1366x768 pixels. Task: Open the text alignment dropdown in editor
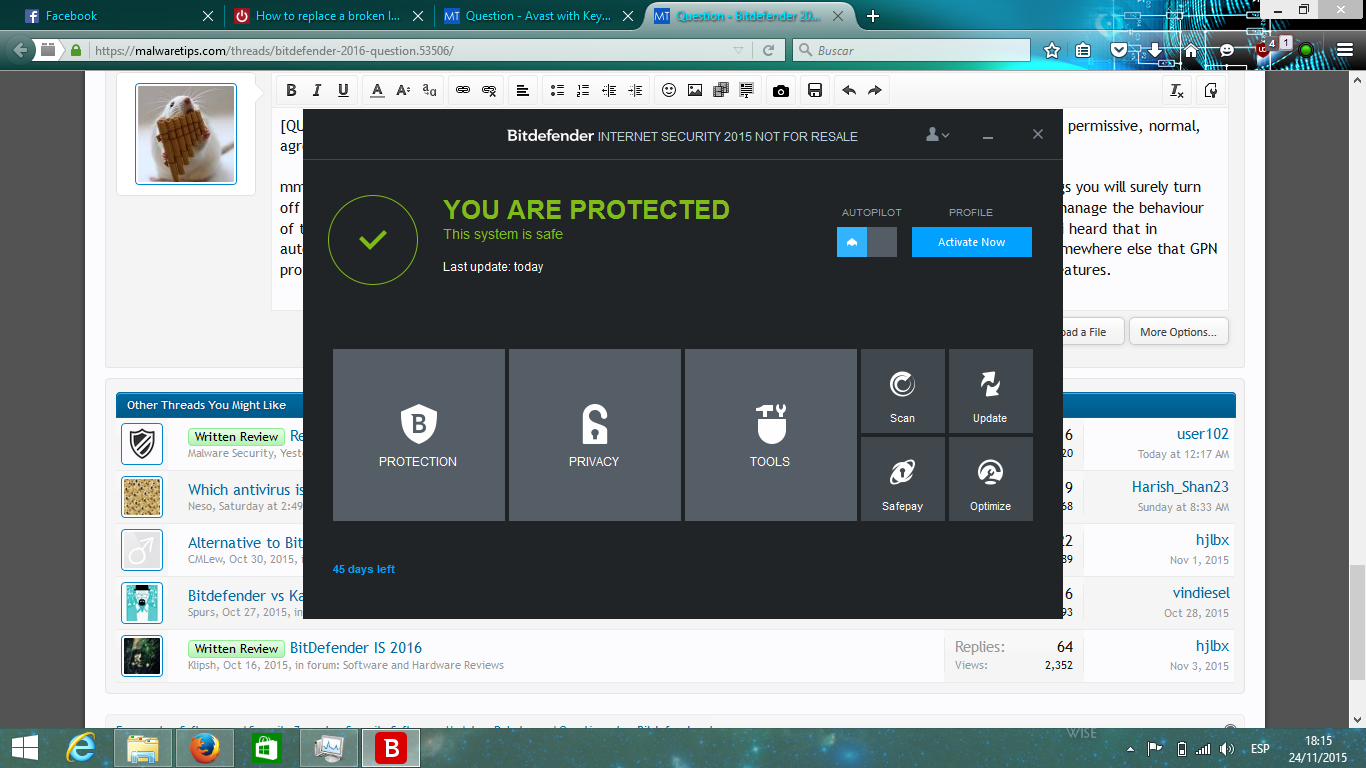[x=523, y=90]
